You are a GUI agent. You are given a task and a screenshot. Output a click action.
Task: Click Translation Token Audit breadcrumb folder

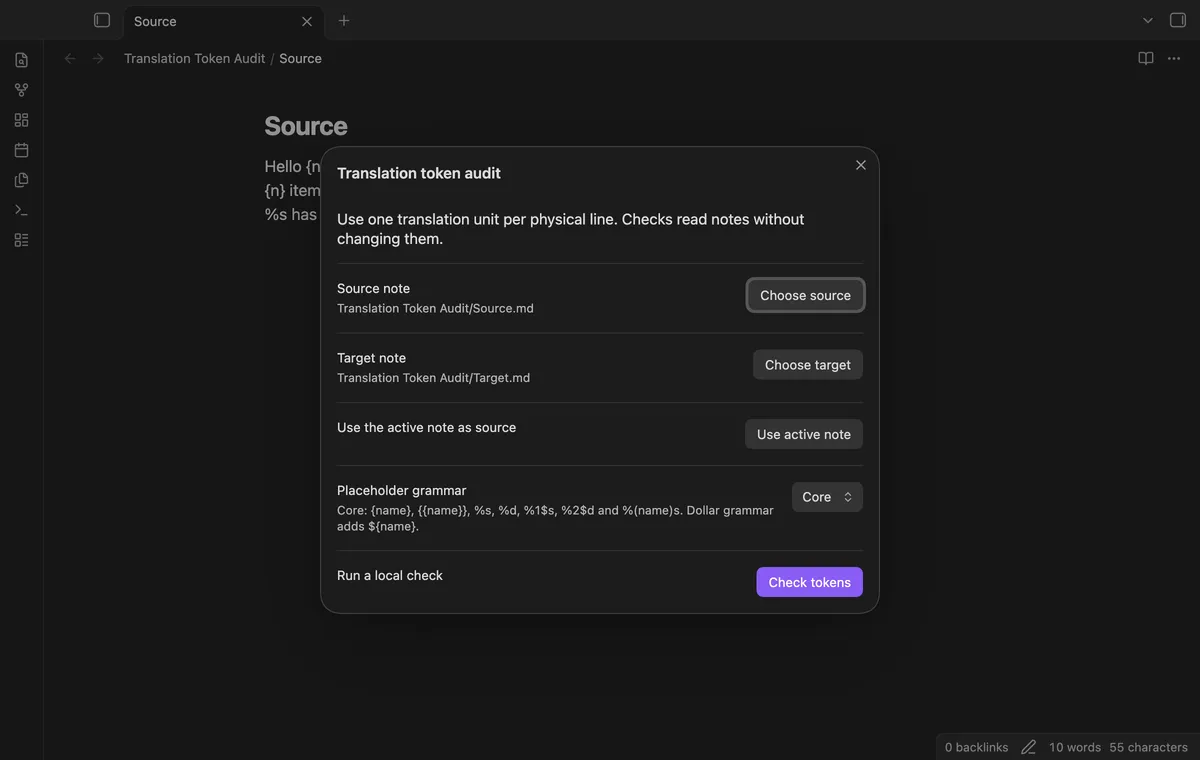(195, 58)
